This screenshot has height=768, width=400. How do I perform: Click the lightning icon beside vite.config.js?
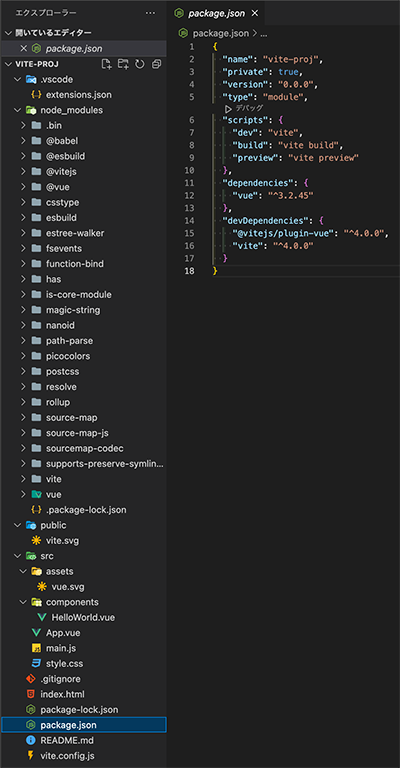click(31, 755)
